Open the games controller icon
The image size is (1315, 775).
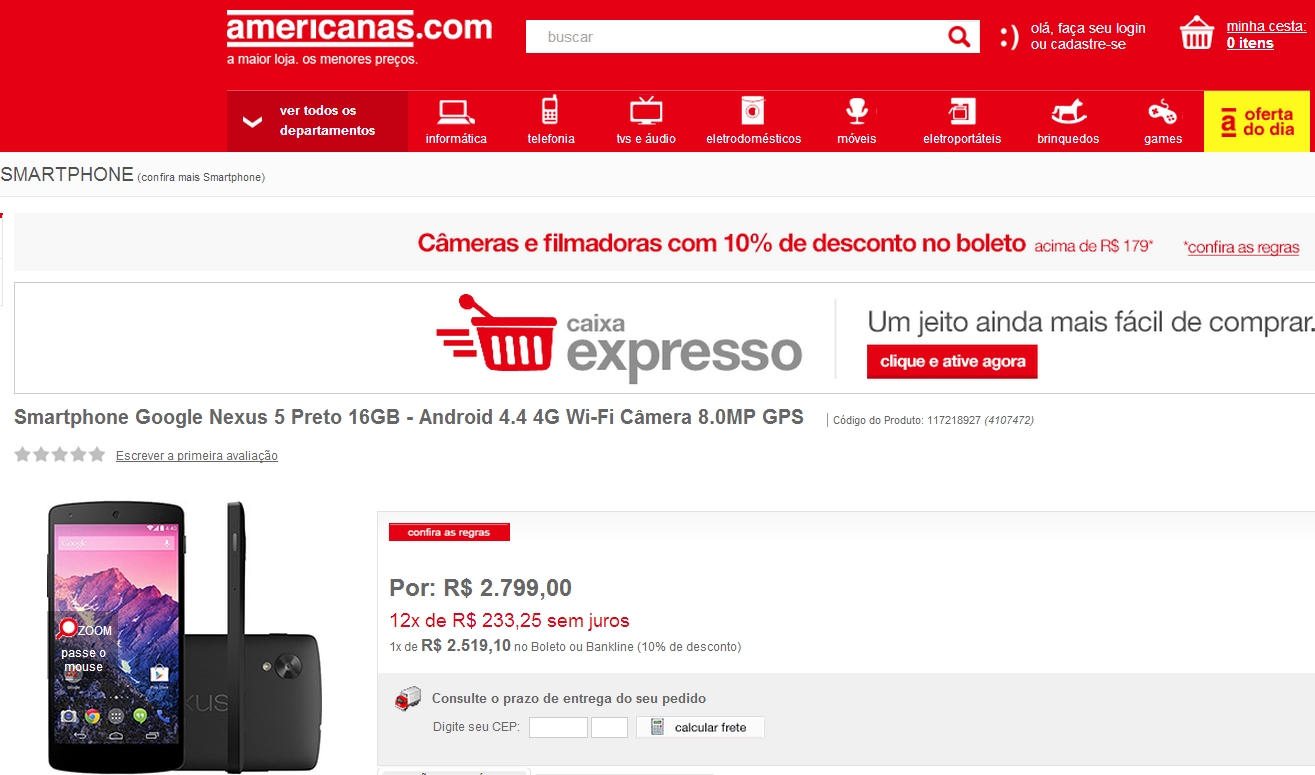pos(1162,110)
